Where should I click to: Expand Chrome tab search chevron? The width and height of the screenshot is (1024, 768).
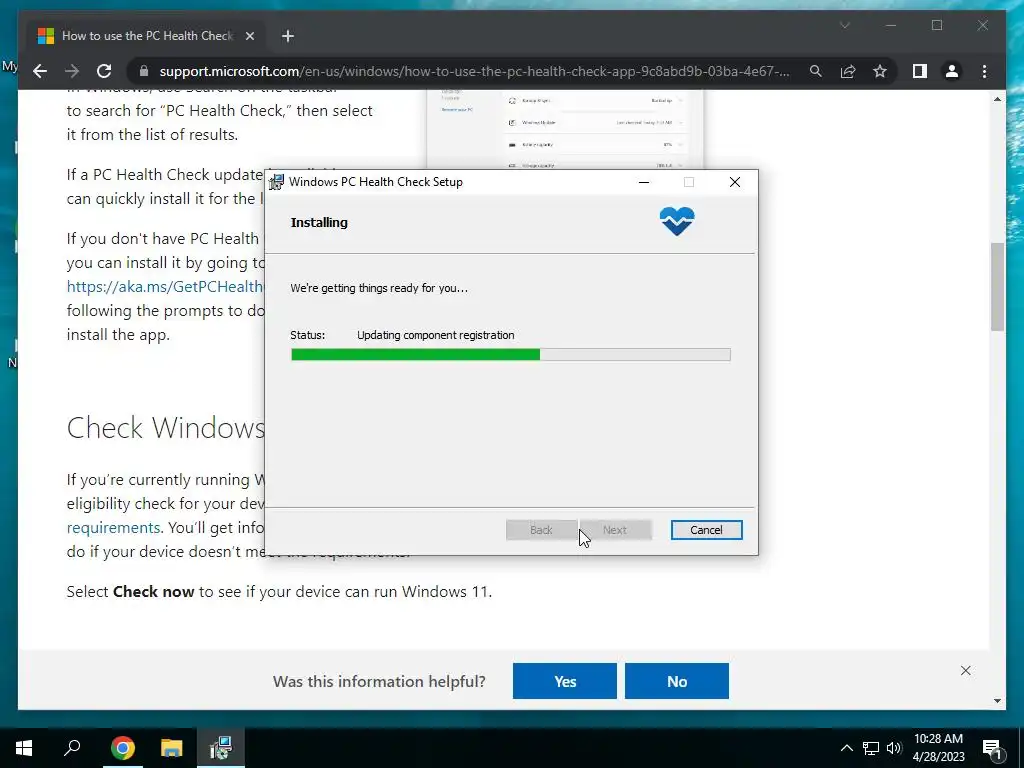point(844,25)
